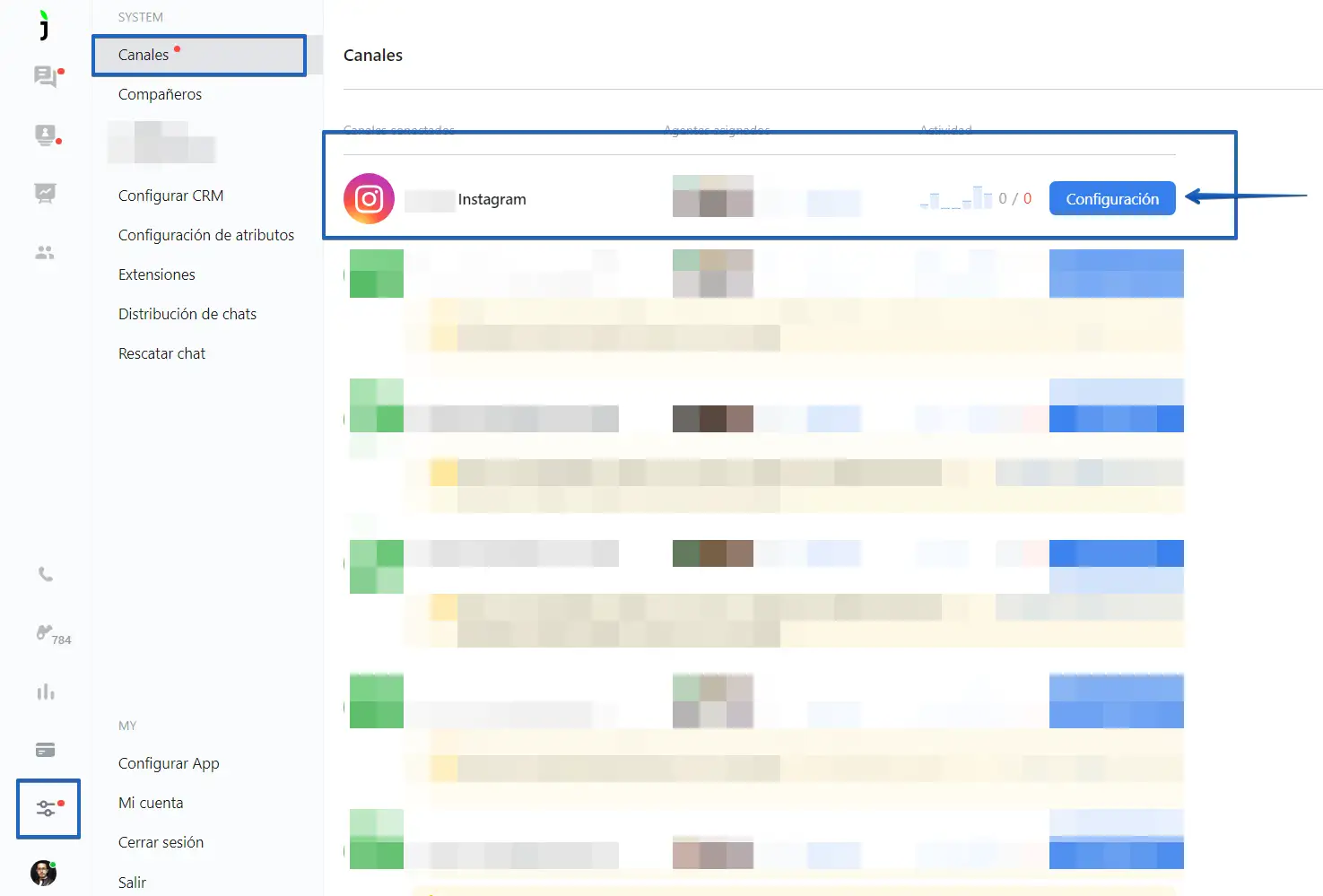
Task: Click the icon labeled 784
Action: tap(52, 634)
